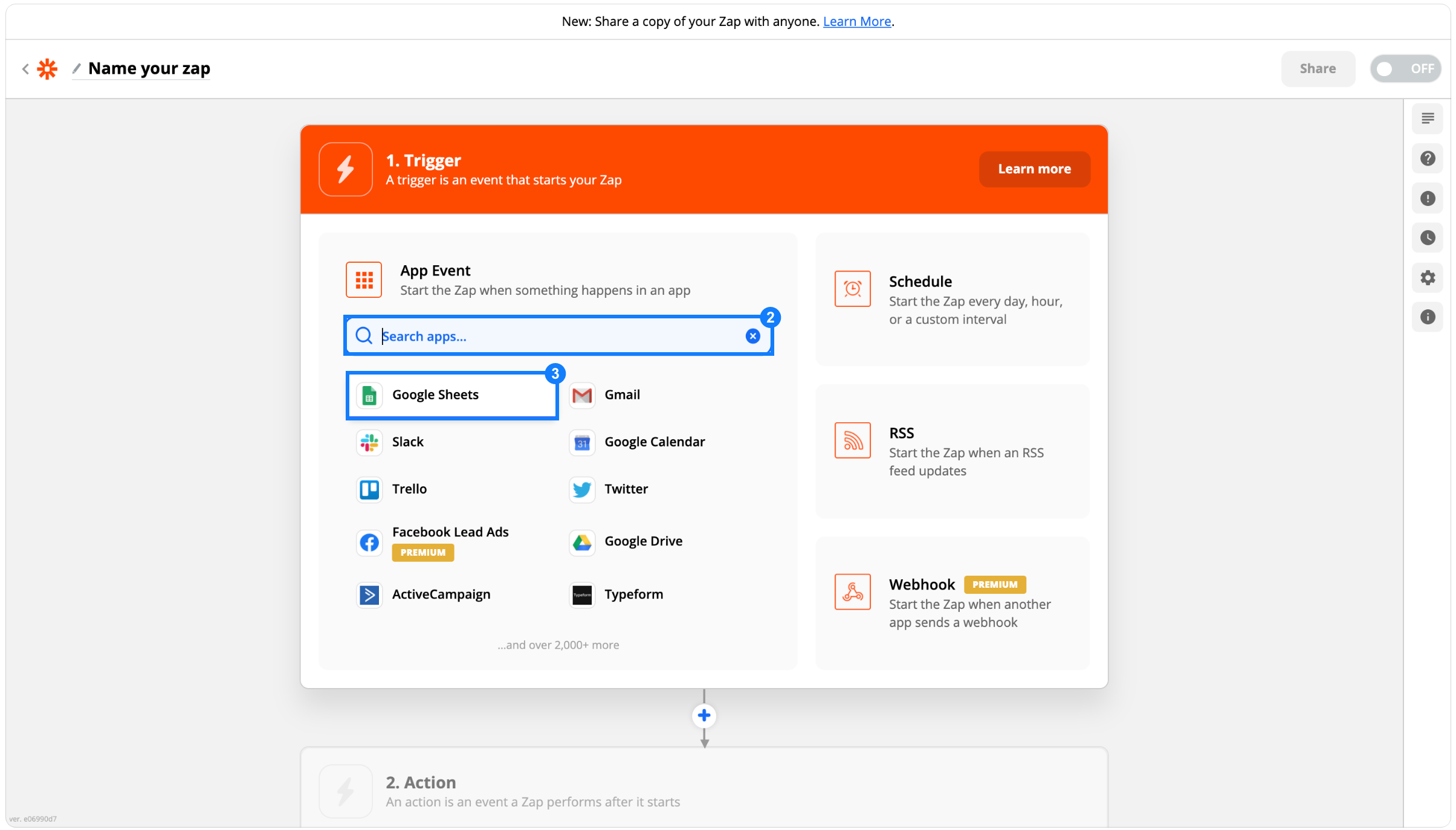Viewport: 1456px width, 830px height.
Task: Click the Learn more button
Action: [1035, 169]
